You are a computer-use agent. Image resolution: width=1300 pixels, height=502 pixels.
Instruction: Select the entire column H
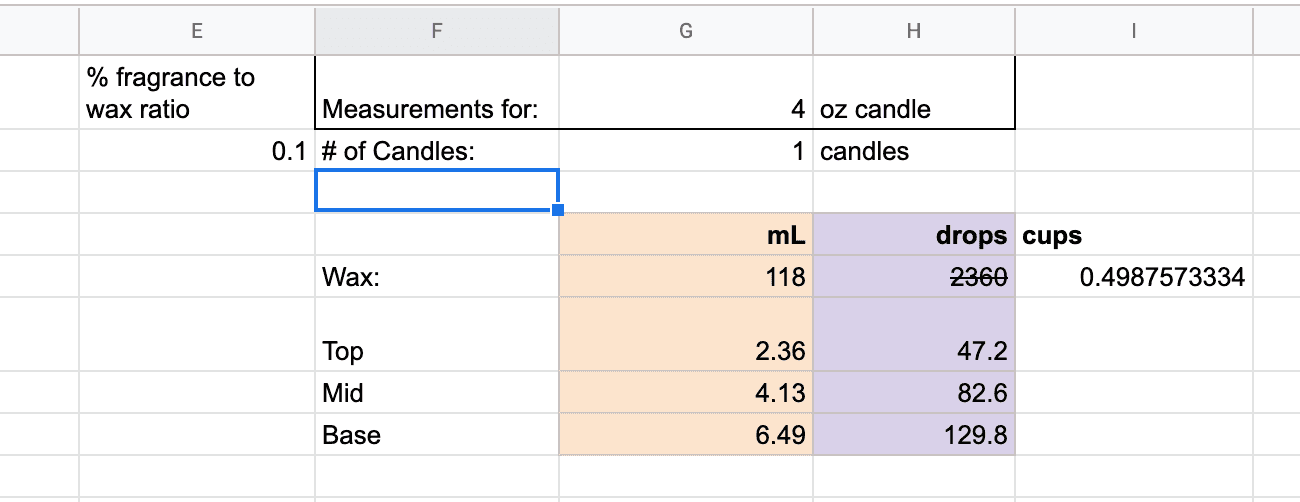point(913,31)
